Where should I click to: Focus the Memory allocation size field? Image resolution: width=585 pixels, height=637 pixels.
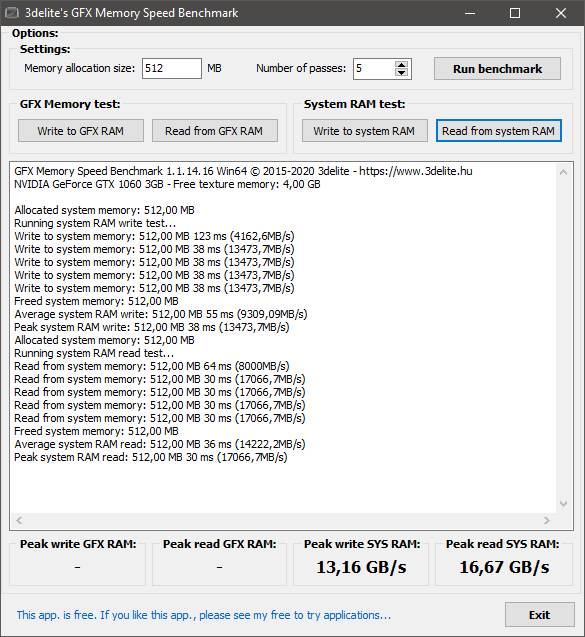[171, 68]
